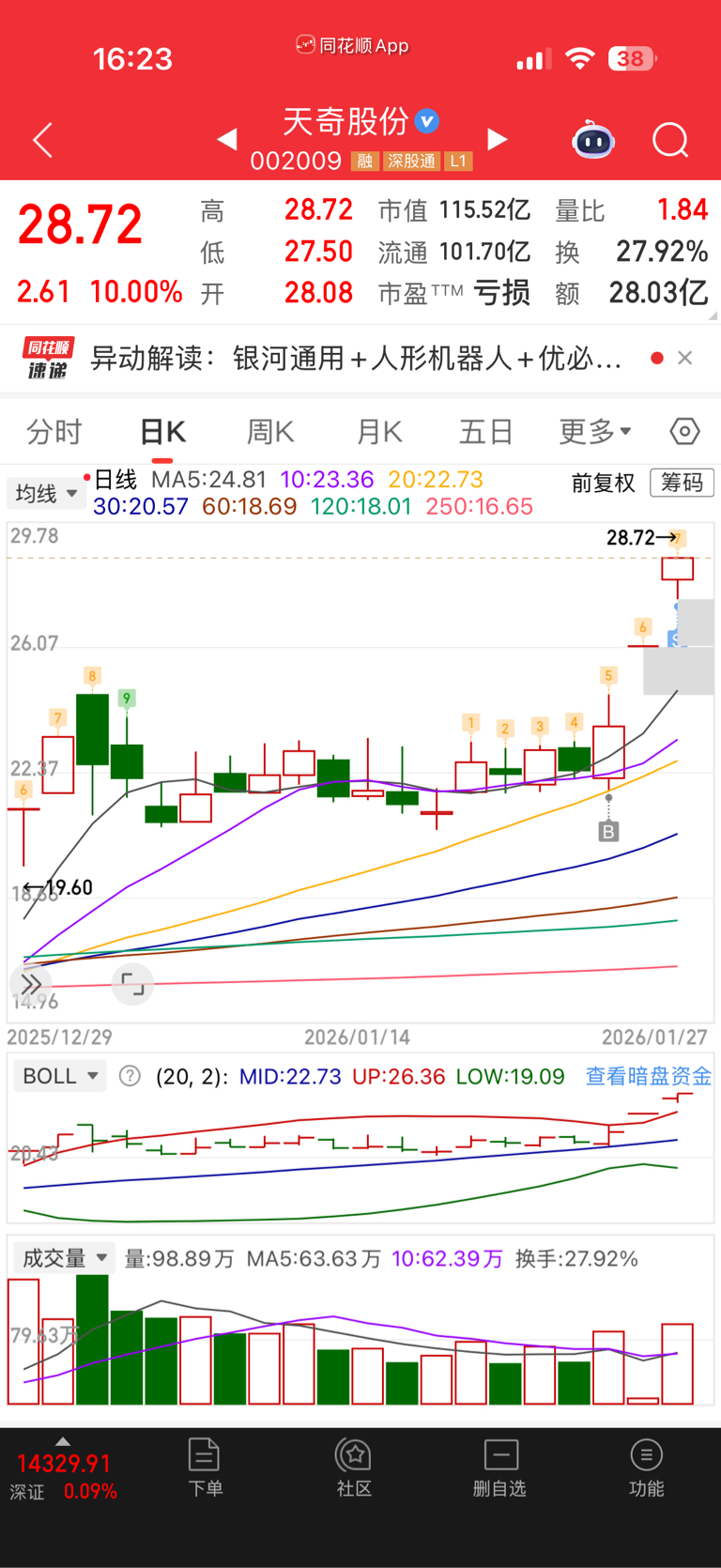Open 功能 functions menu

pos(646,1468)
